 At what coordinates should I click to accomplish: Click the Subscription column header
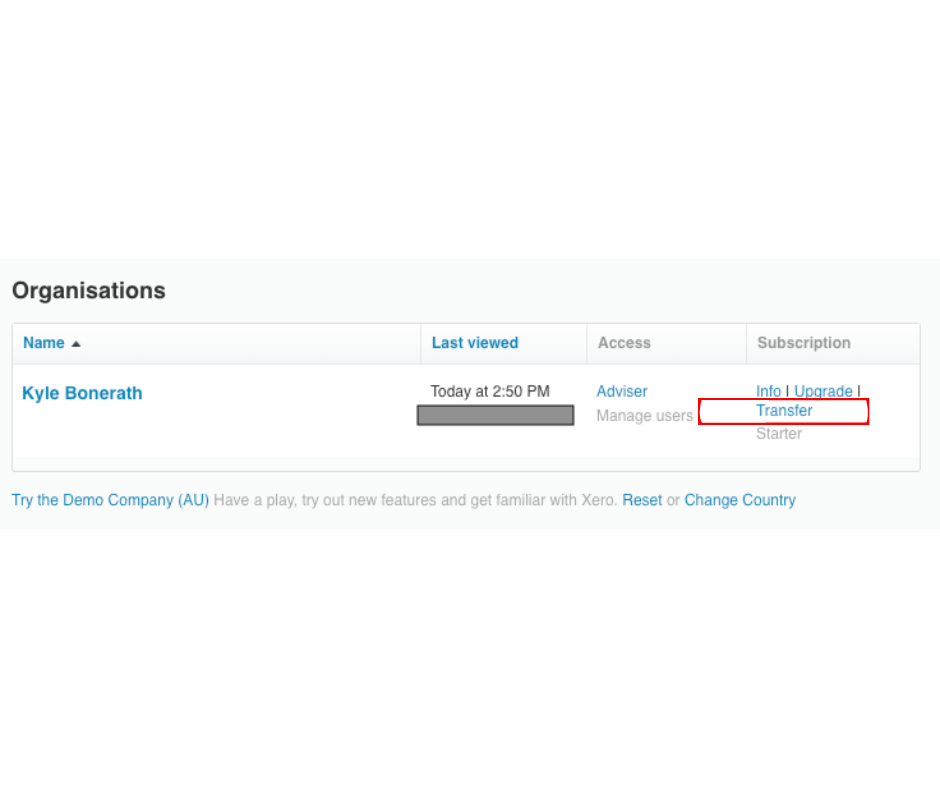[804, 342]
